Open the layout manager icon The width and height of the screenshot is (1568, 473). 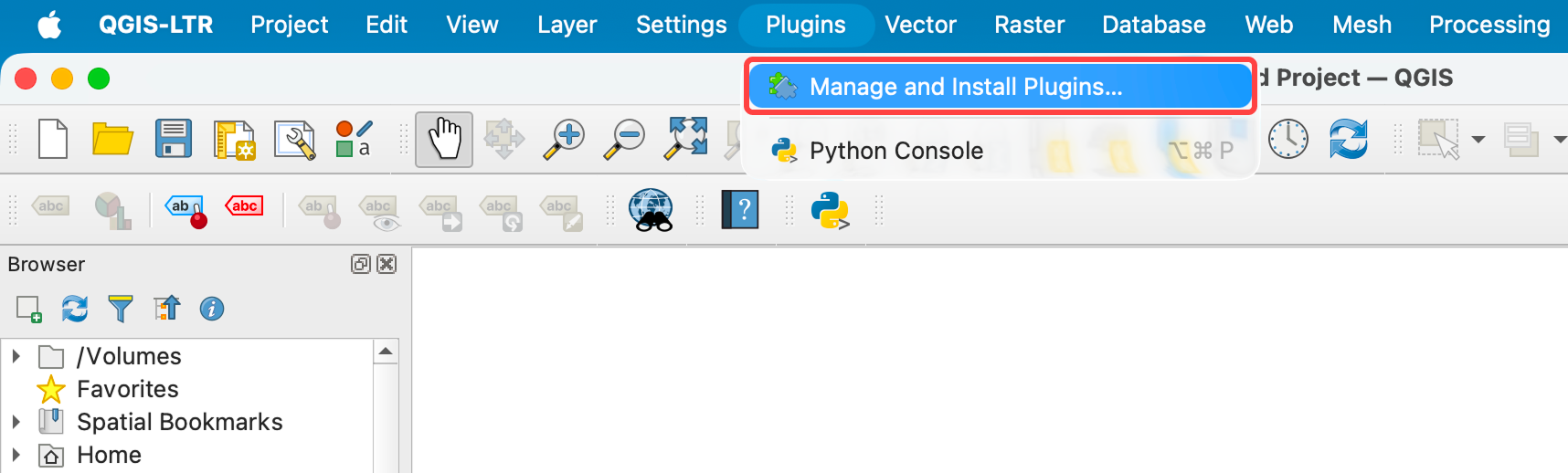(x=294, y=140)
